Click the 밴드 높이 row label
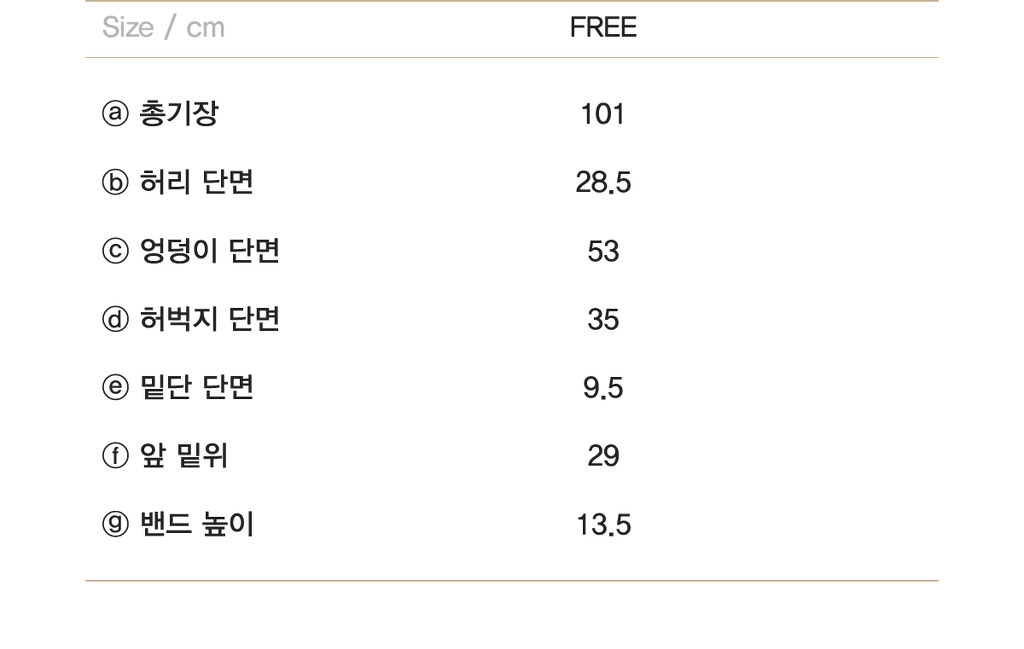This screenshot has width=1024, height=649. pos(197,524)
